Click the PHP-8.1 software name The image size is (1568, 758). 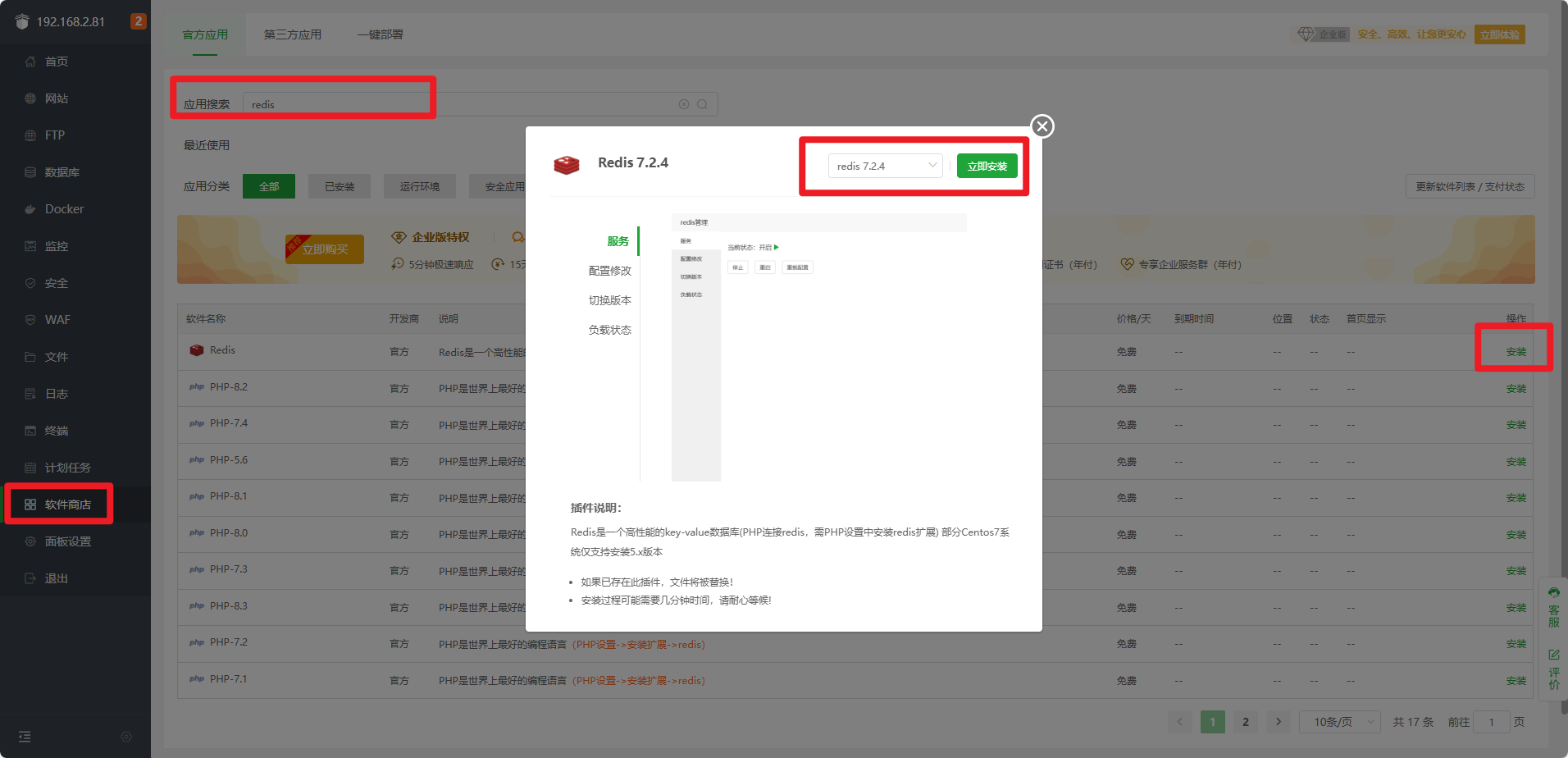229,496
